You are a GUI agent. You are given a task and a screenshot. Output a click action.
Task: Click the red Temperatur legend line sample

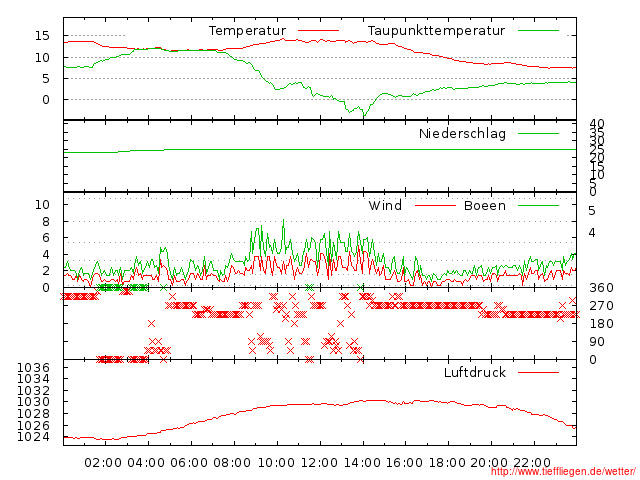tap(318, 31)
